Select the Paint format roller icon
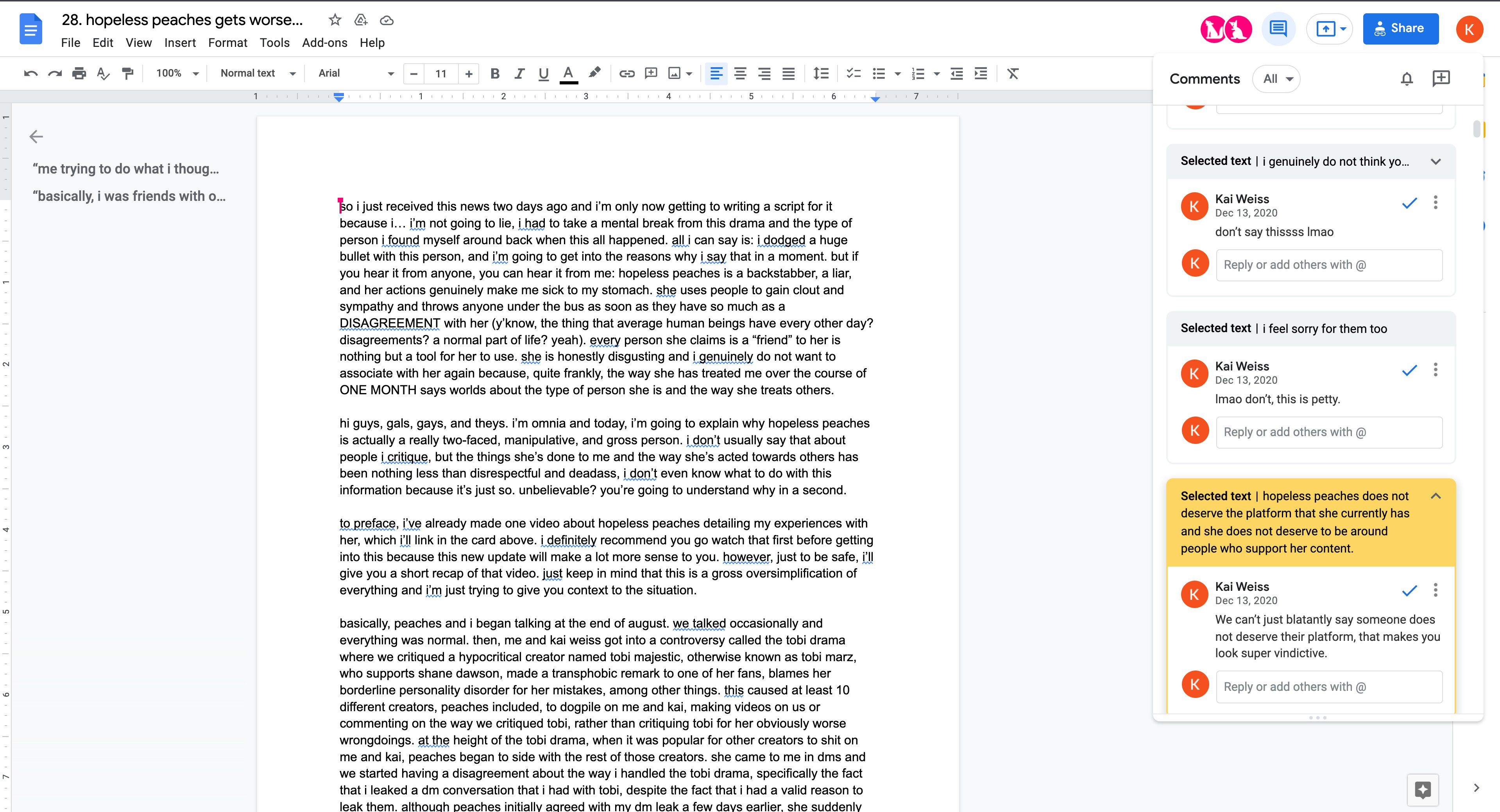Image resolution: width=1500 pixels, height=812 pixels. pos(127,73)
